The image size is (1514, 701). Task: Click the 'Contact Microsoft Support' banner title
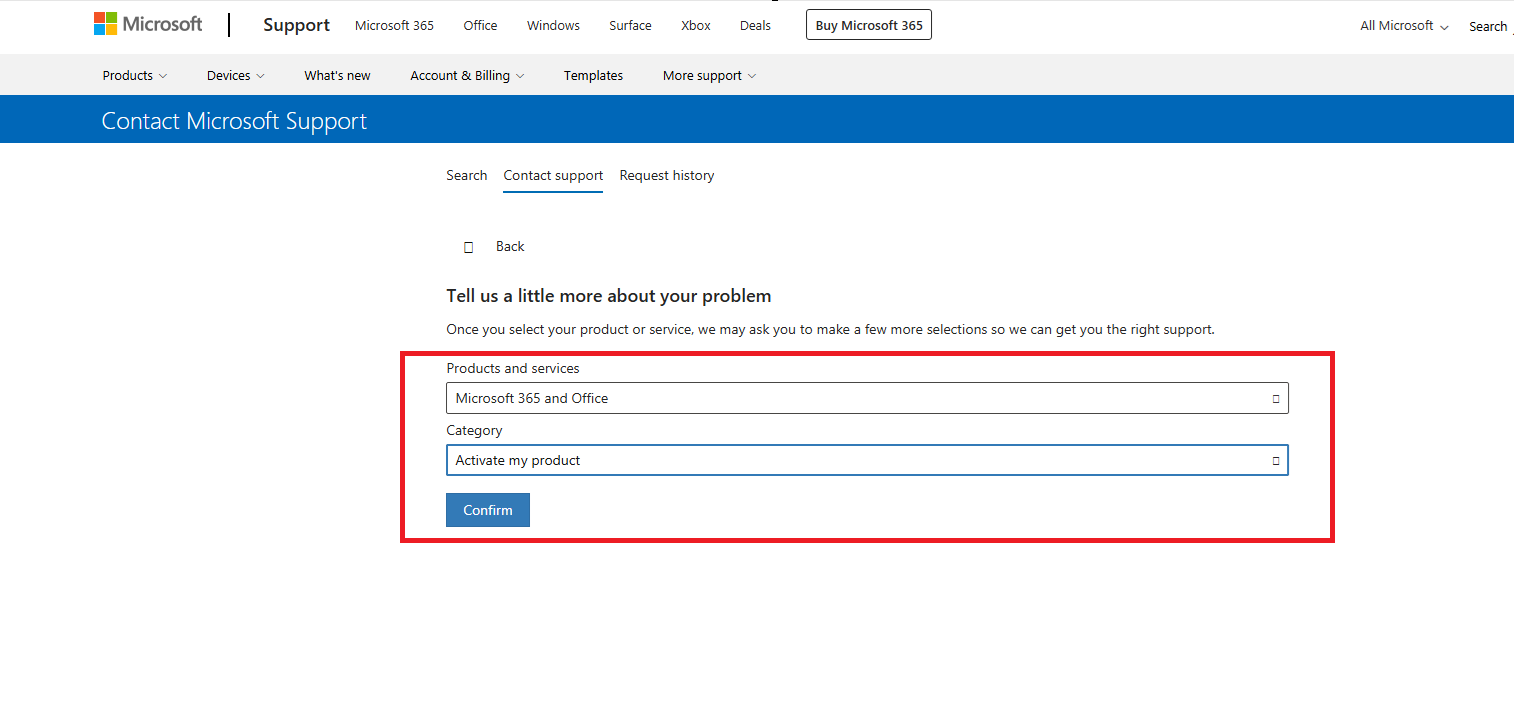234,121
